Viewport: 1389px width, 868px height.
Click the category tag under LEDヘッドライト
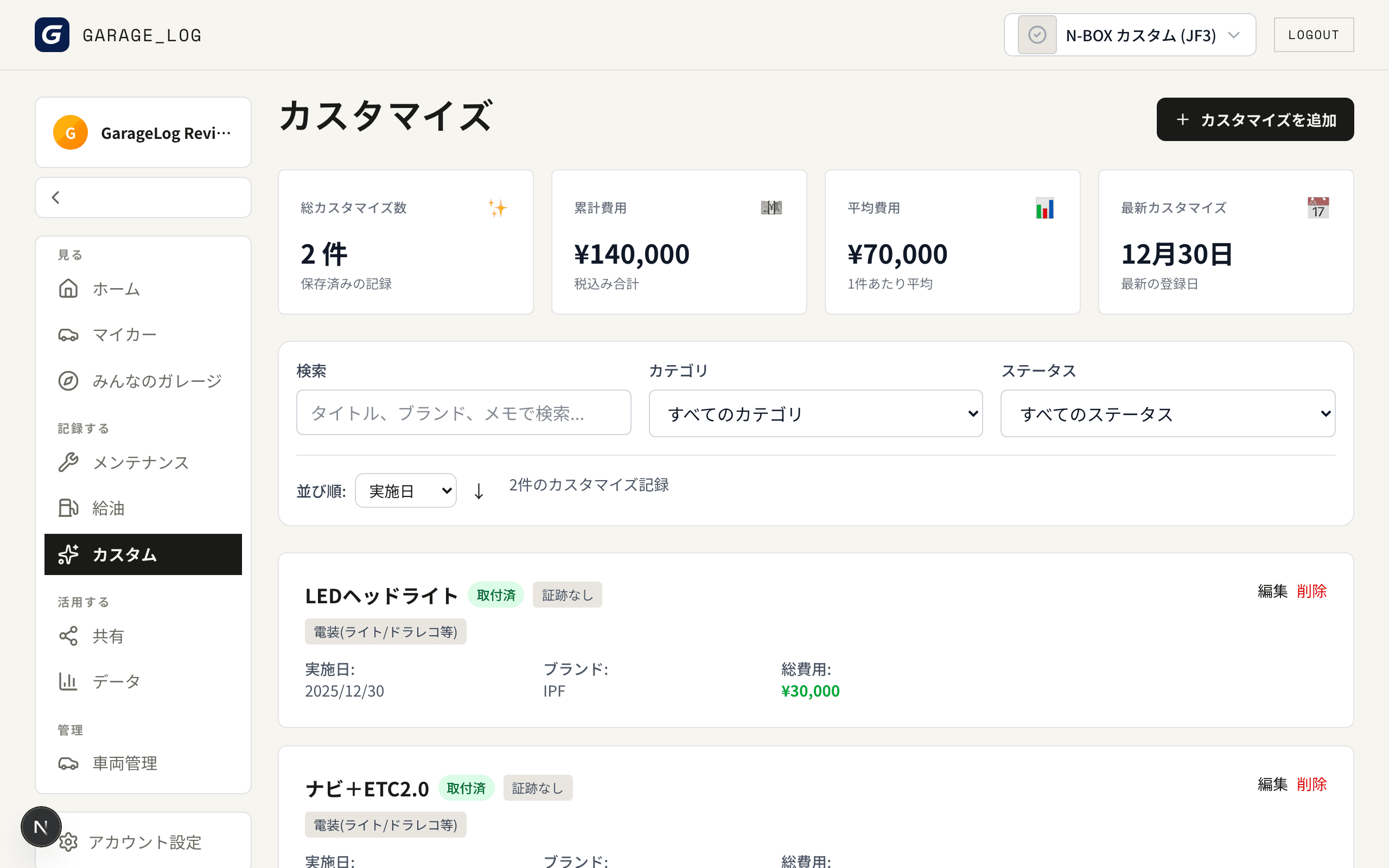pos(385,631)
